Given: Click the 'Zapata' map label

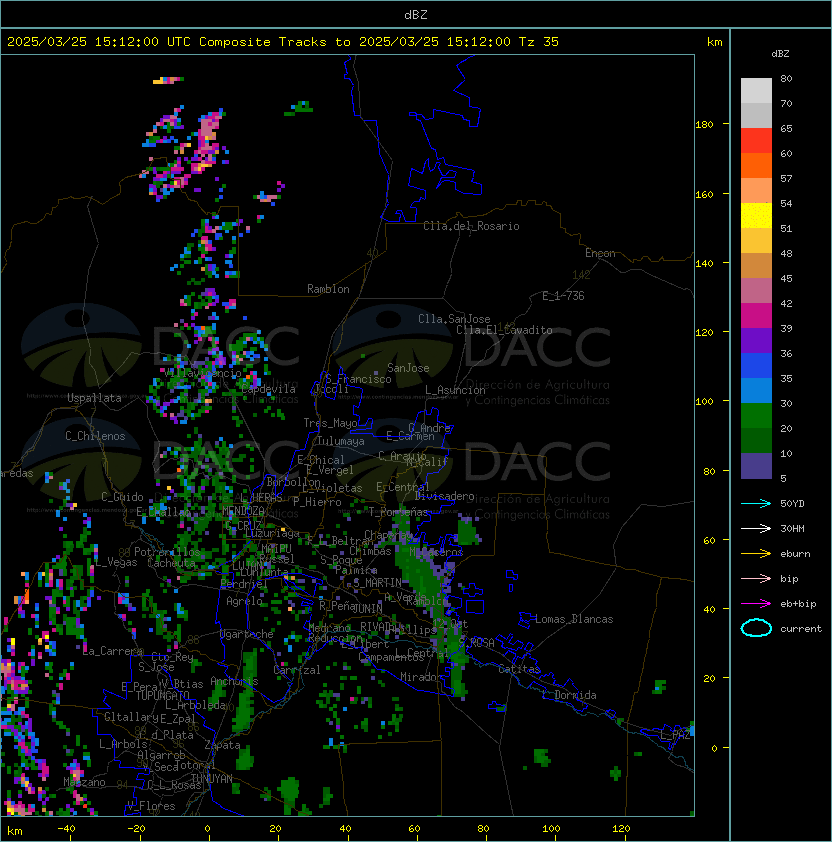Looking at the screenshot, I should pyautogui.click(x=222, y=745).
